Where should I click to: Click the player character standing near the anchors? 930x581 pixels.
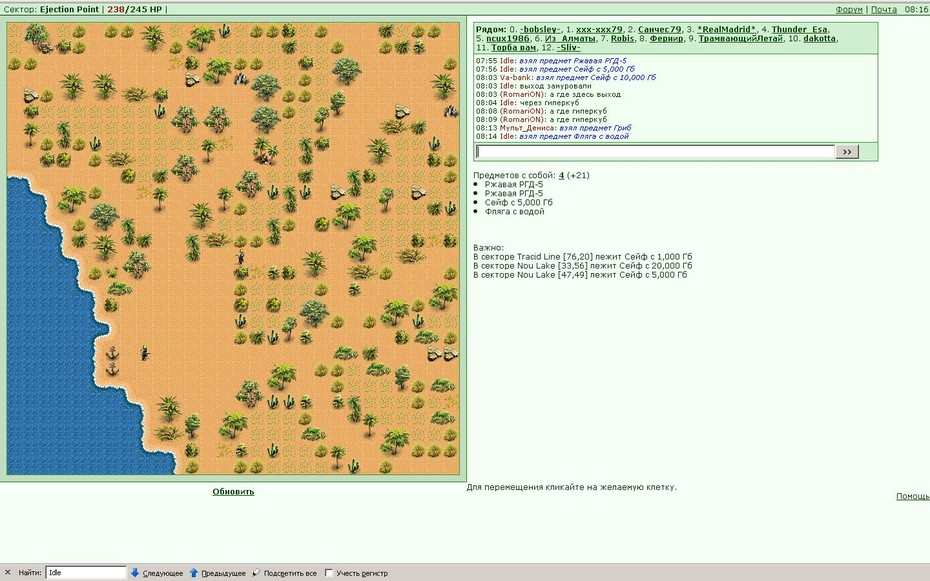[x=145, y=353]
